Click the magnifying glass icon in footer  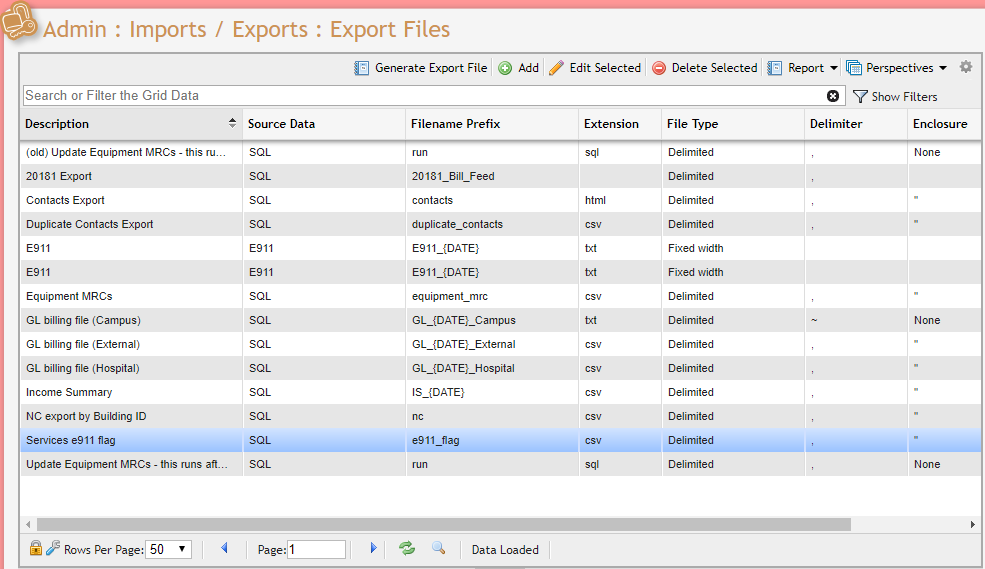pyautogui.click(x=438, y=548)
